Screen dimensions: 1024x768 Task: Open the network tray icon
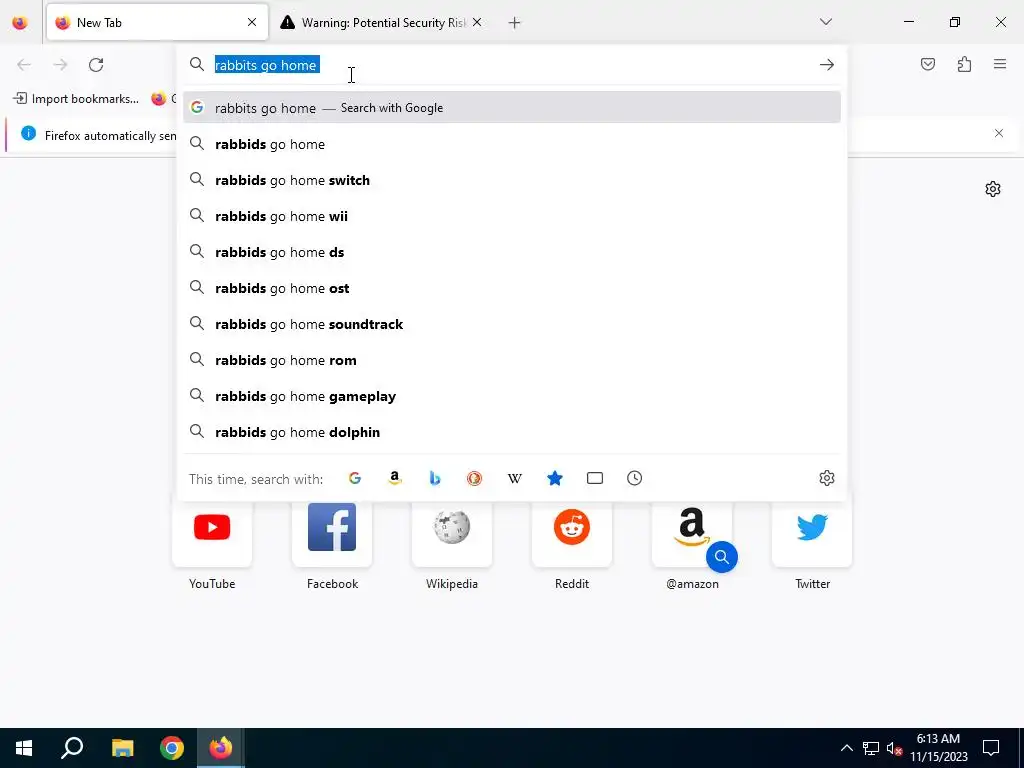(871, 748)
